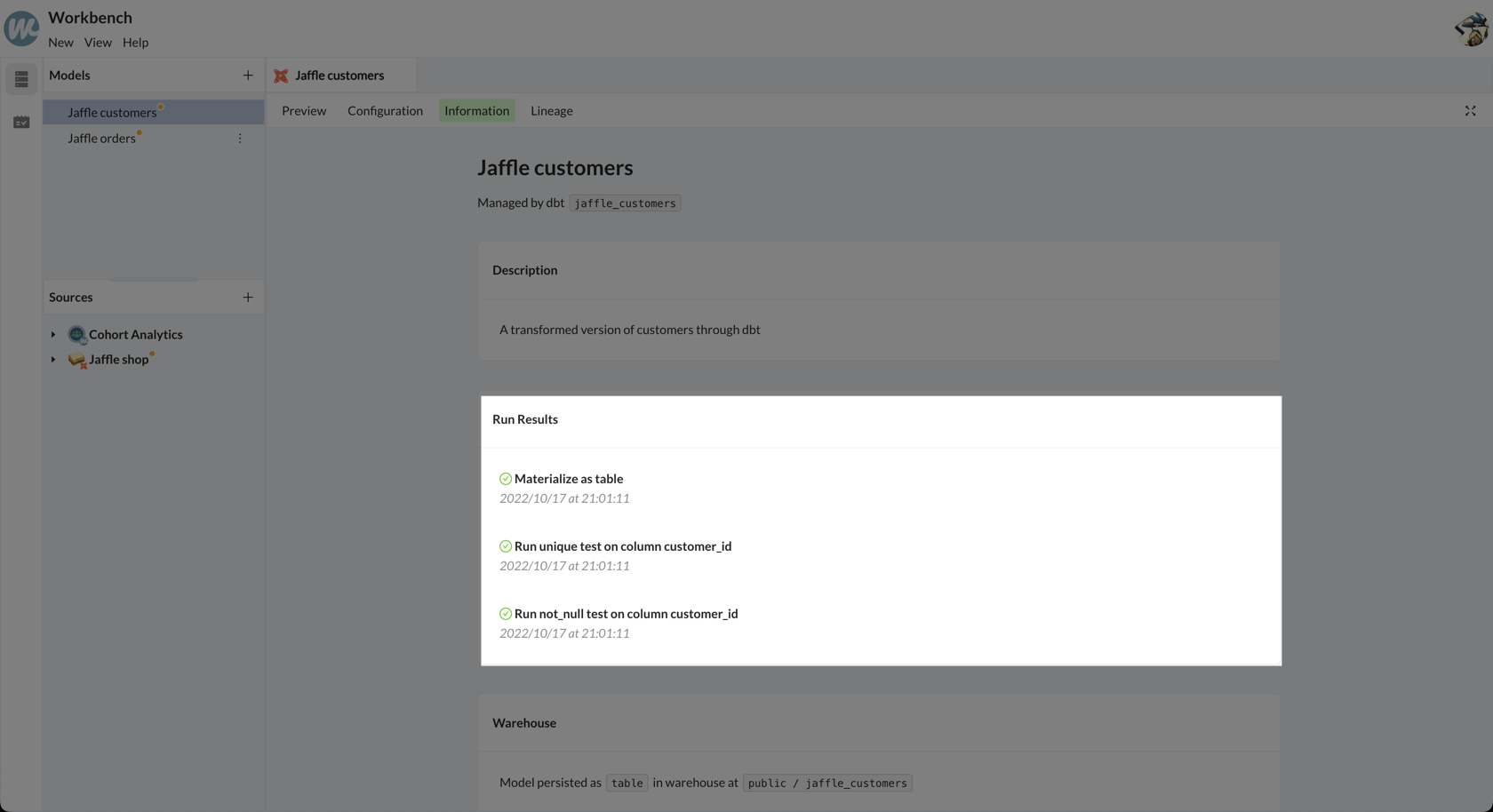Open the Help menu

click(135, 43)
